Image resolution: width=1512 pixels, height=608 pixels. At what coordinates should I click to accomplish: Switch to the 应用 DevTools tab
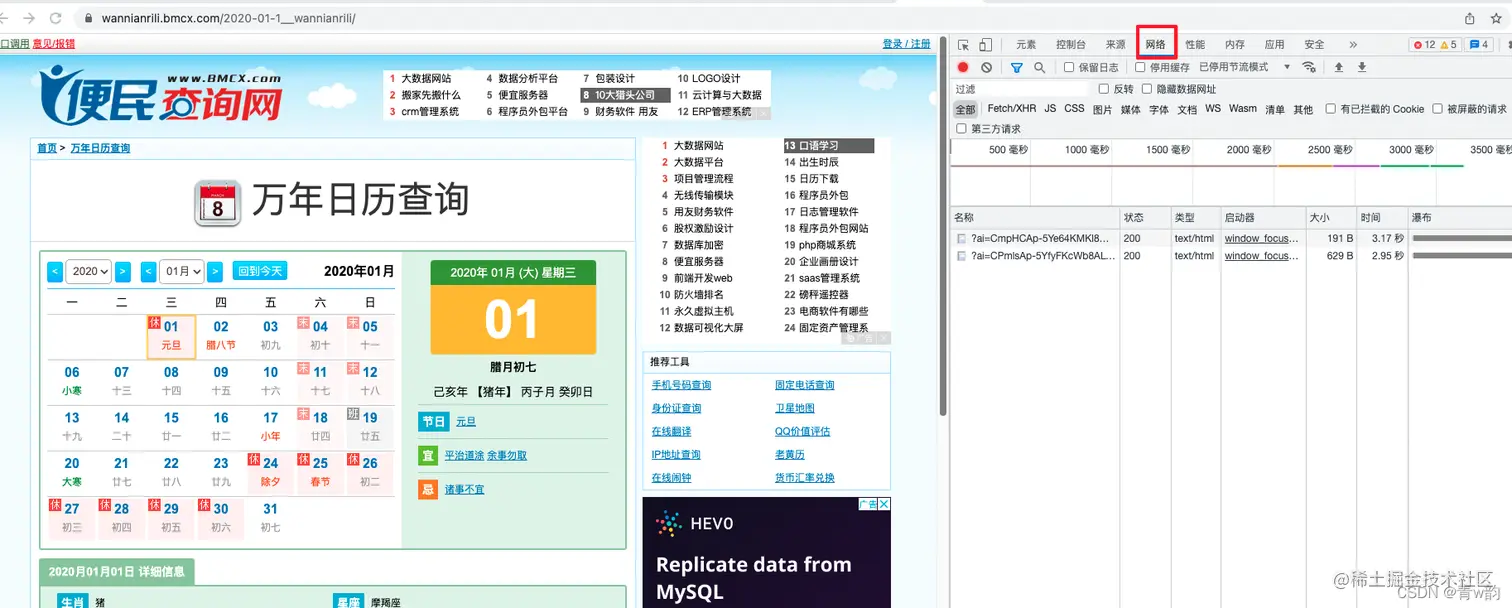pyautogui.click(x=1275, y=44)
